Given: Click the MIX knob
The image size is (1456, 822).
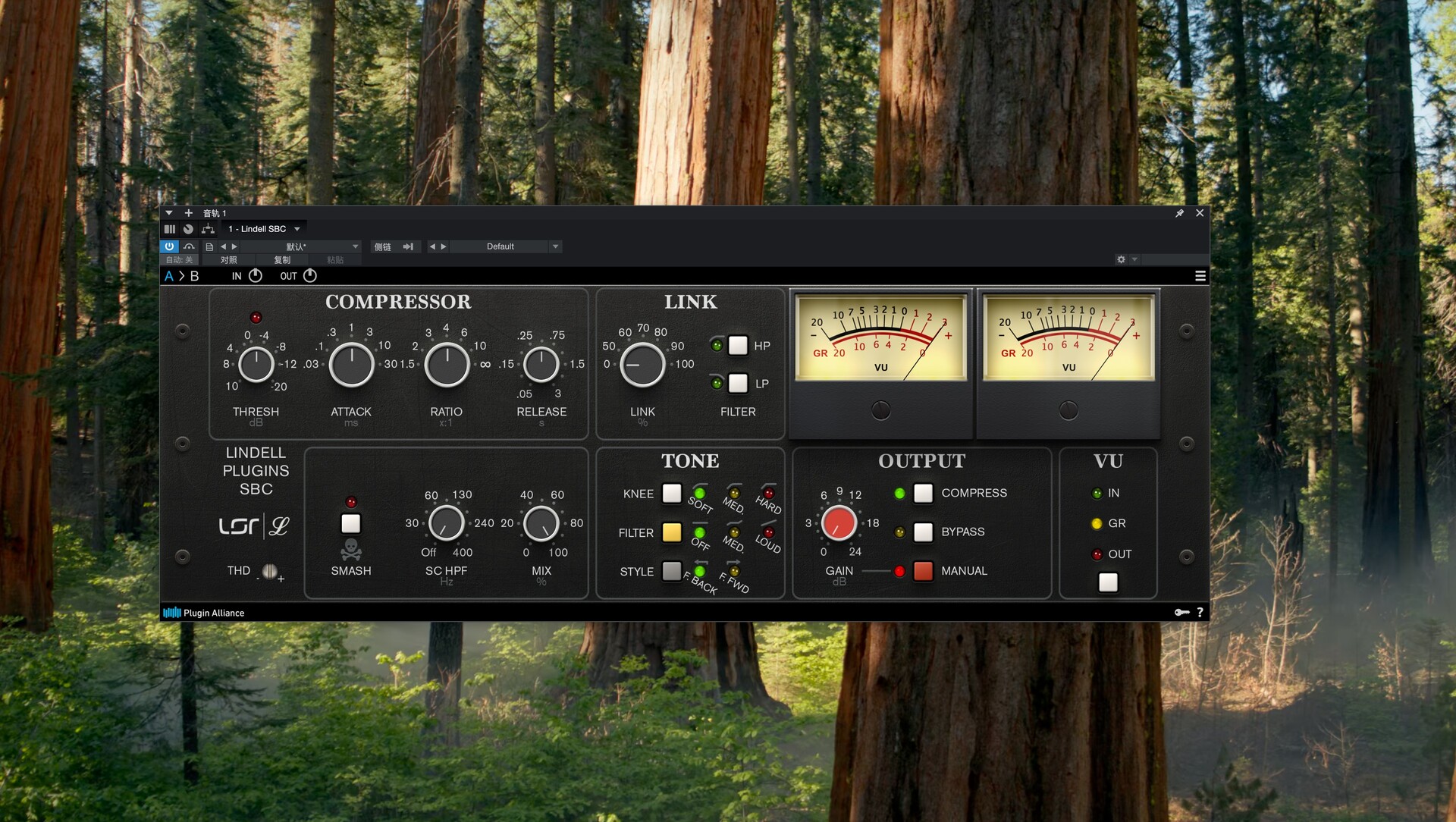Looking at the screenshot, I should (x=541, y=523).
